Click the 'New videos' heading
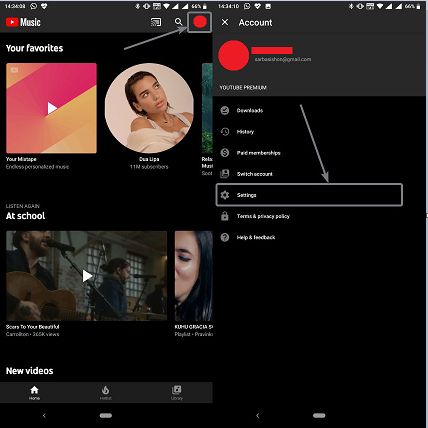Image resolution: width=428 pixels, height=428 pixels. (x=29, y=371)
